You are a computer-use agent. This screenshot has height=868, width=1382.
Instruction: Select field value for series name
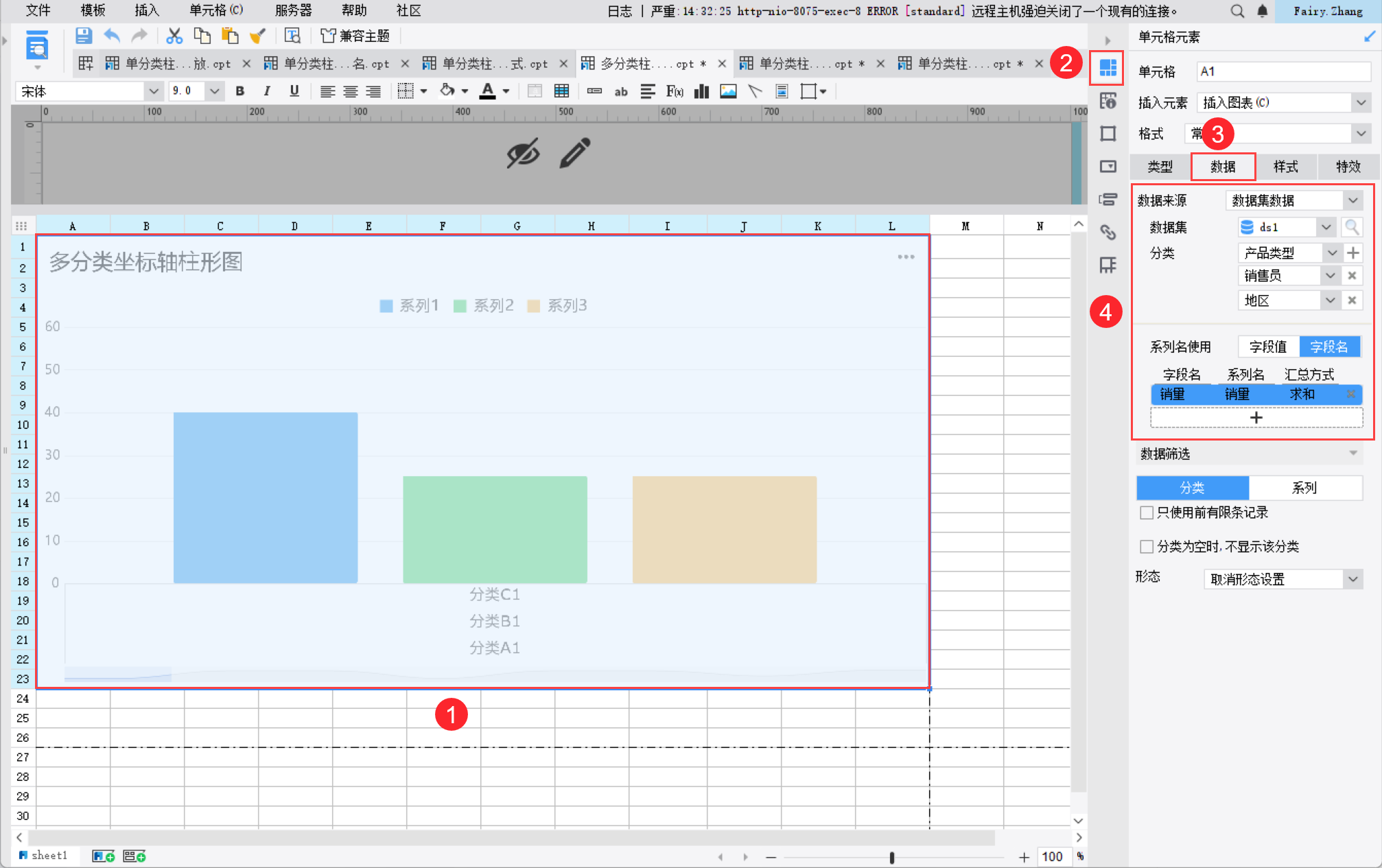[x=1268, y=347]
